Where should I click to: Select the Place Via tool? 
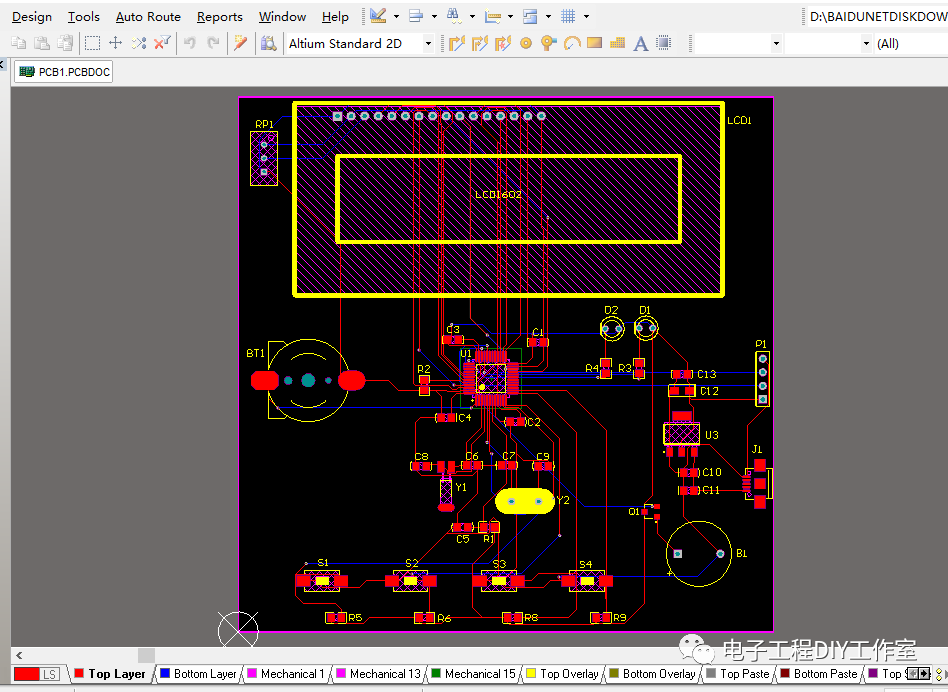coord(548,43)
